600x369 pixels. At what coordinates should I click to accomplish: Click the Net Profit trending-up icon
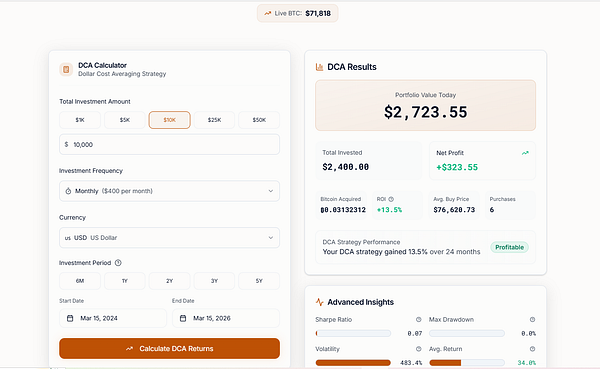coord(525,153)
